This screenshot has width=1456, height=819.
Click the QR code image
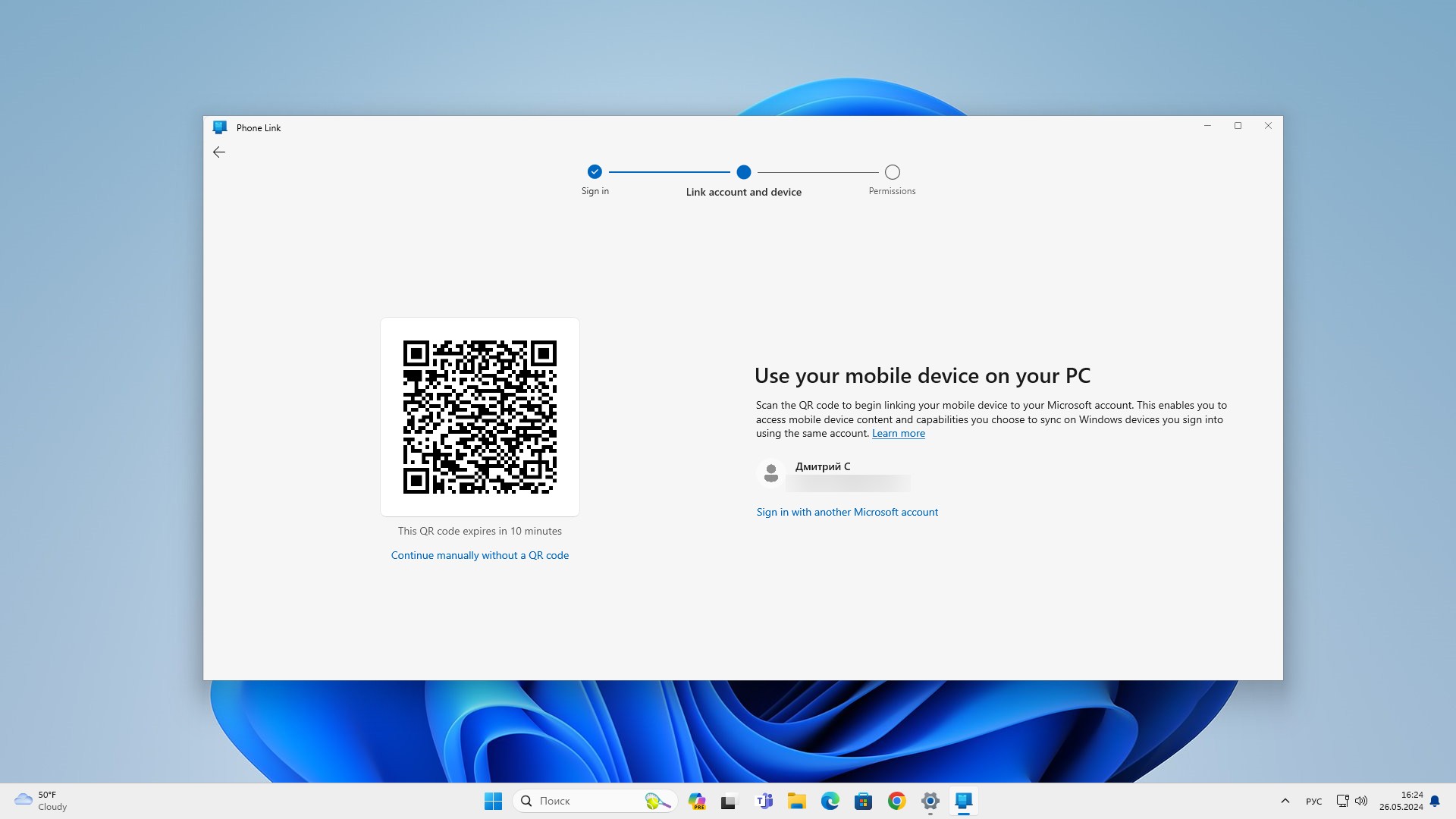479,416
